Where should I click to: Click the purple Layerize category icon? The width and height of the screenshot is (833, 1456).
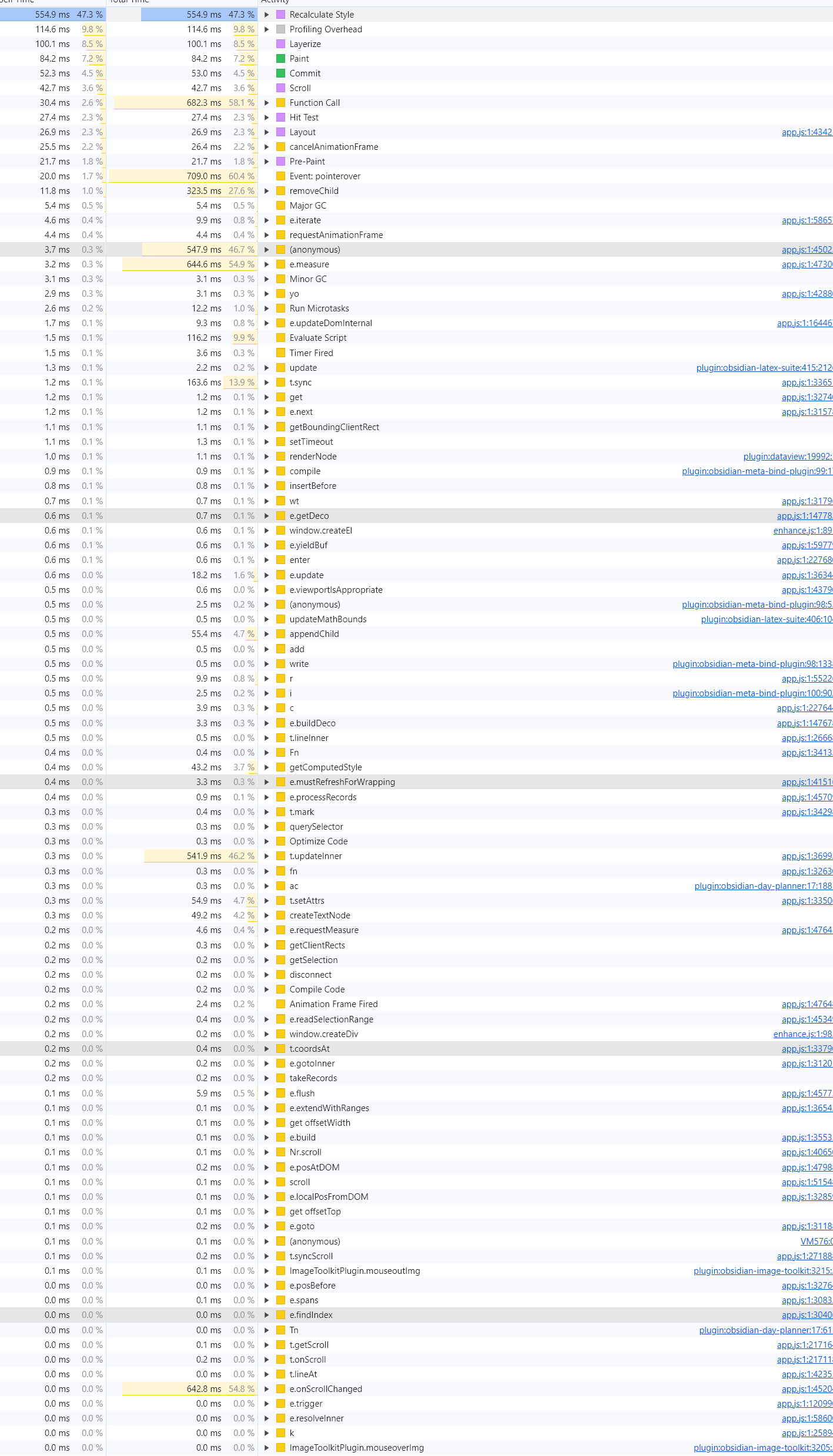pyautogui.click(x=281, y=44)
